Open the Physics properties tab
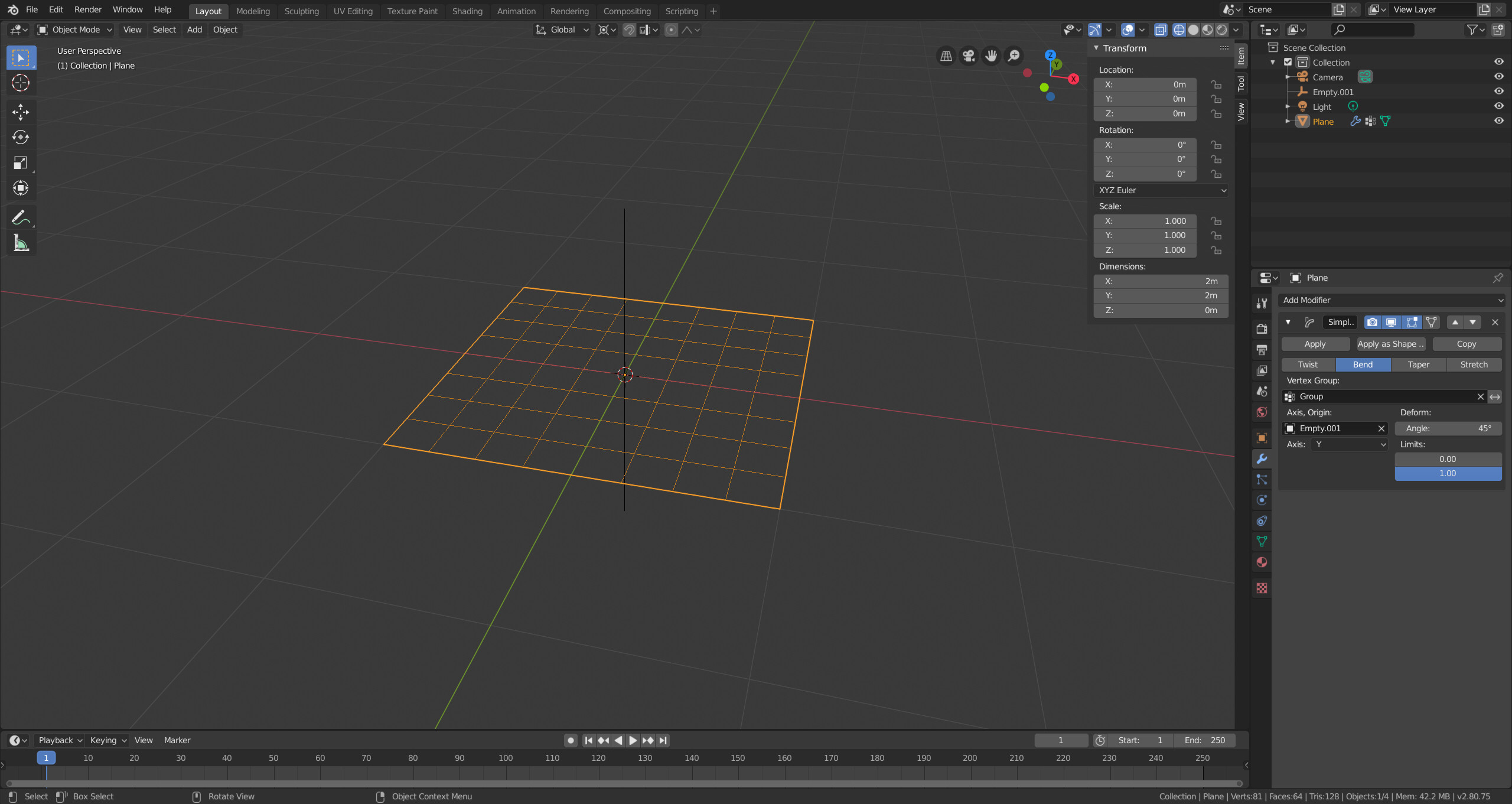Screen dimensions: 1512x804 (1262, 500)
